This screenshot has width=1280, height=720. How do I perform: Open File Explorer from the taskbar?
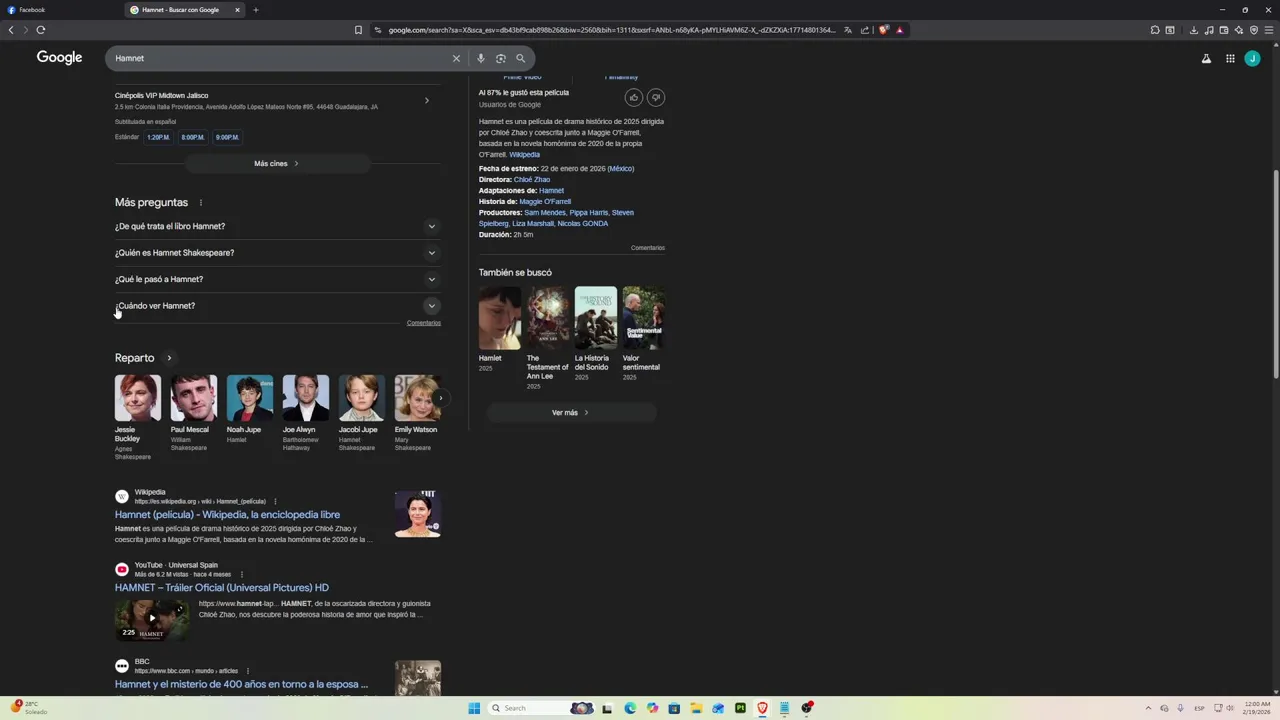697,708
